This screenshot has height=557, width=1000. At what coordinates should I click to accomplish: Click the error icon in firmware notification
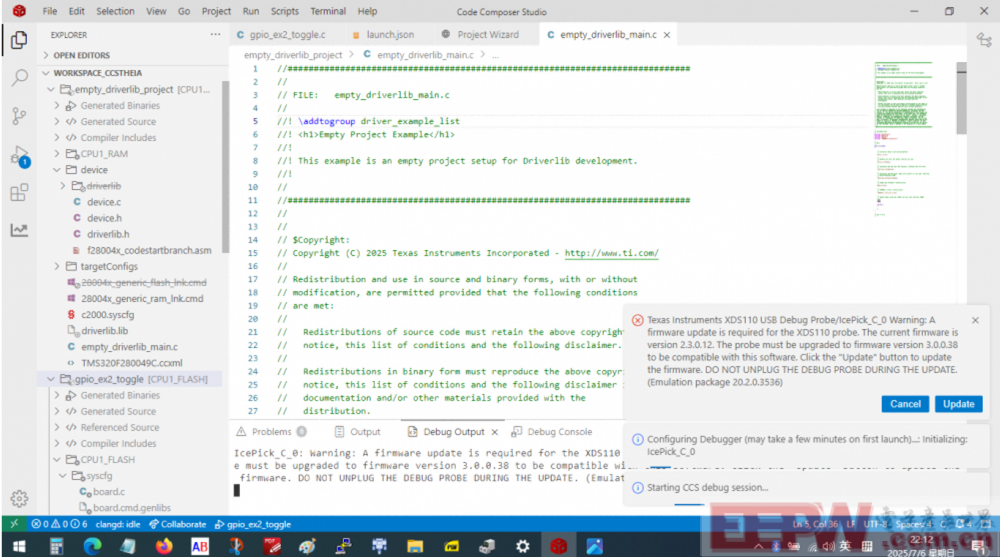(x=637, y=320)
